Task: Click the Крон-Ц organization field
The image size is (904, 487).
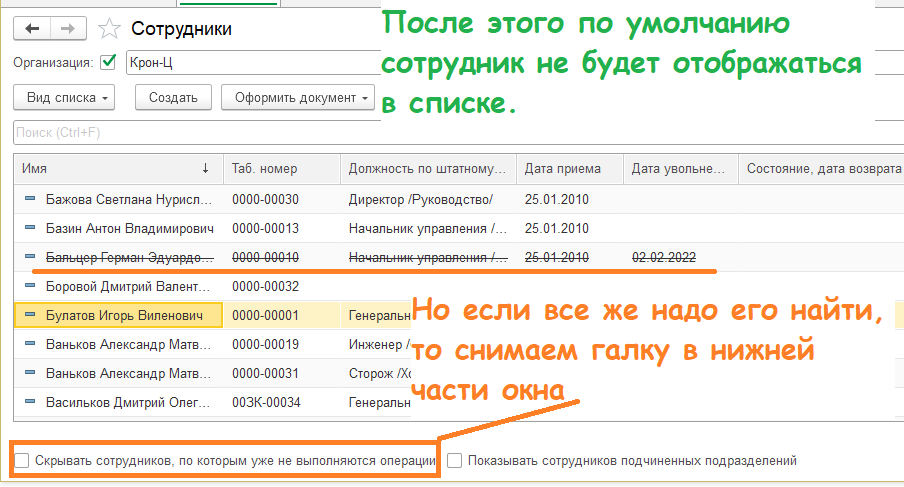Action: [x=254, y=62]
